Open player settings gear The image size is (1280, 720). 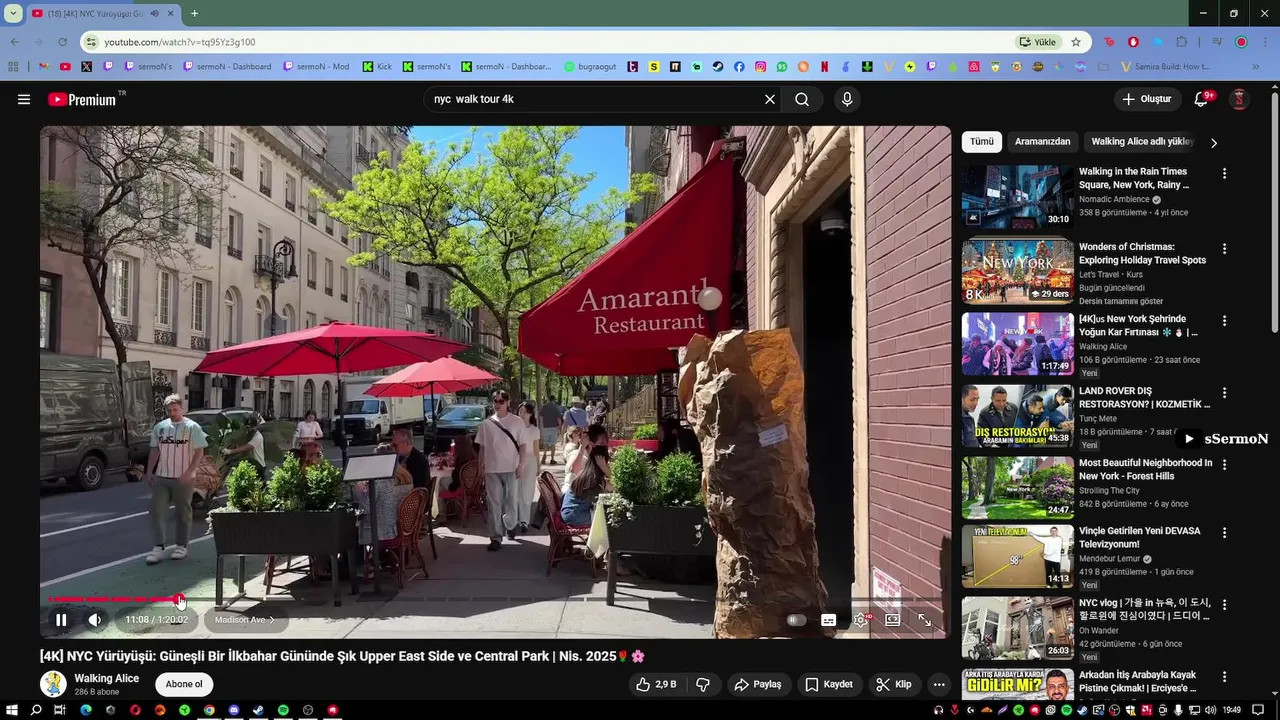[861, 620]
